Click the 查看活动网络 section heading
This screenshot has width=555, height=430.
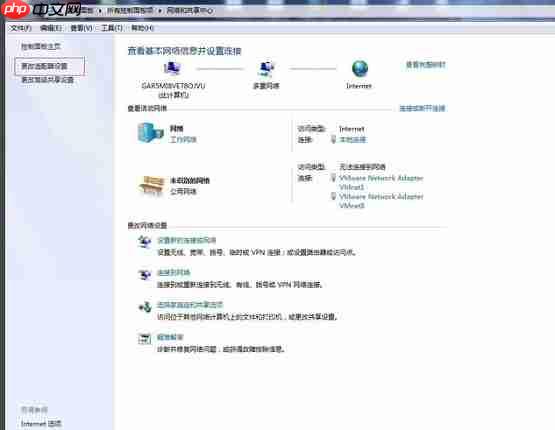tap(147, 108)
